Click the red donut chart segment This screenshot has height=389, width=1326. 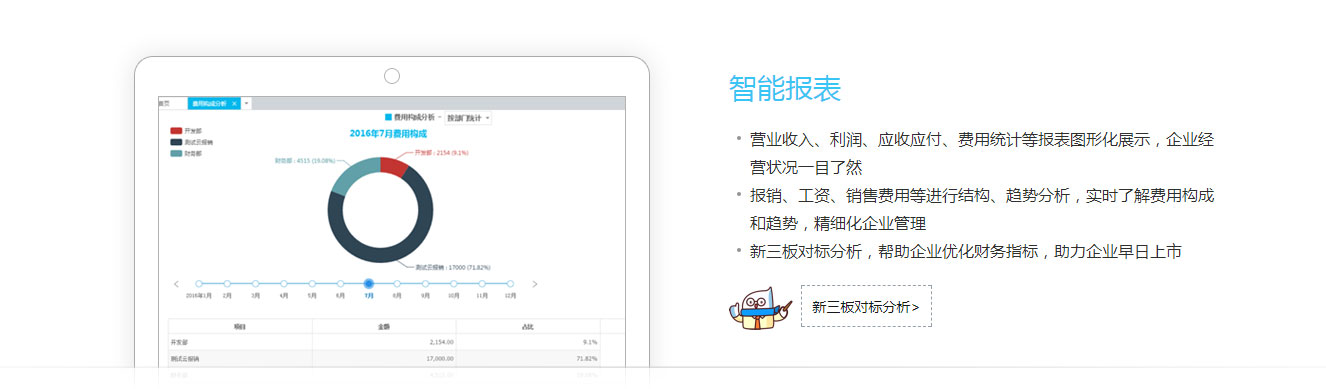395,166
